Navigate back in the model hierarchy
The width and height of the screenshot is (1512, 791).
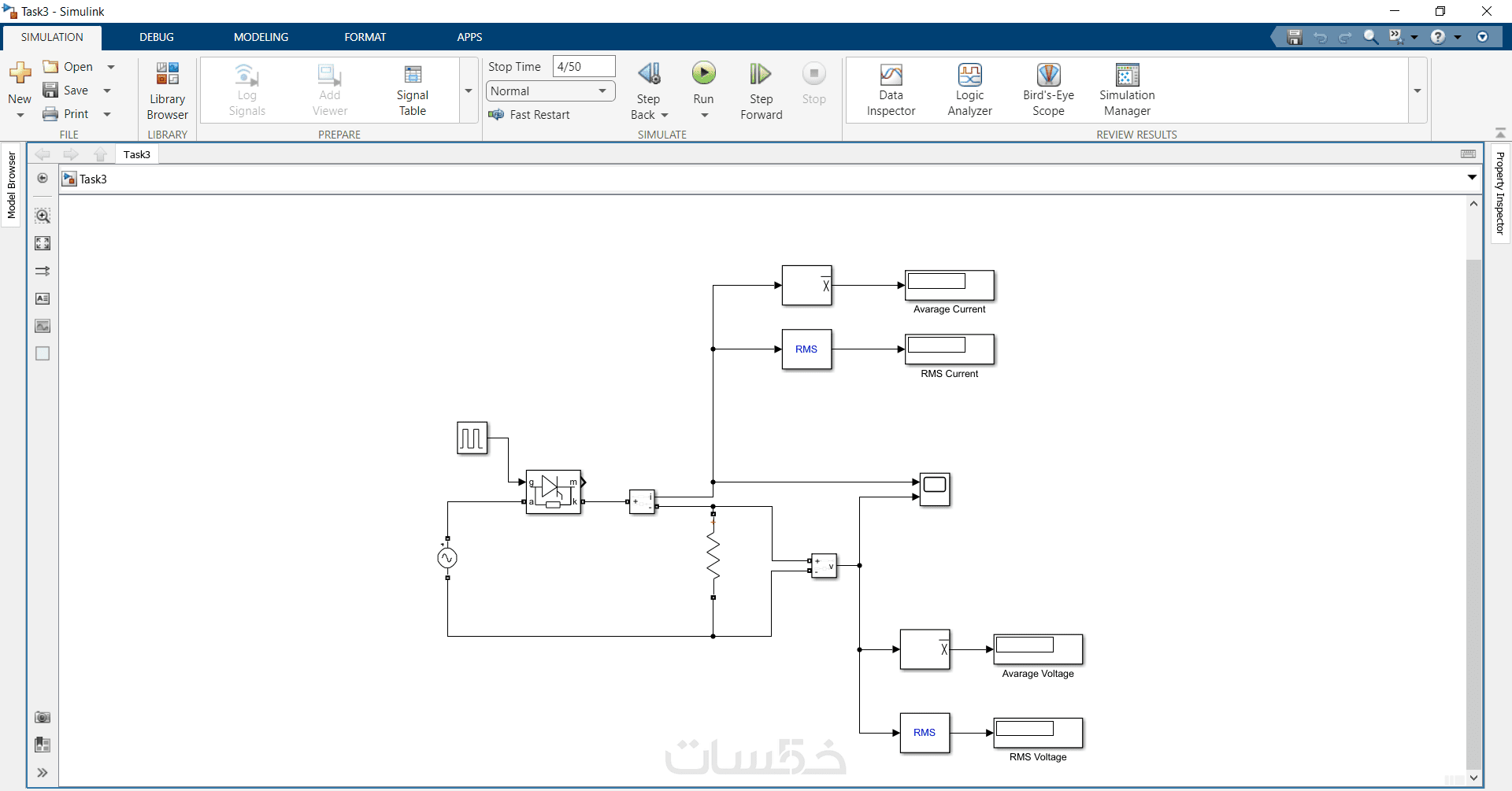tap(43, 154)
